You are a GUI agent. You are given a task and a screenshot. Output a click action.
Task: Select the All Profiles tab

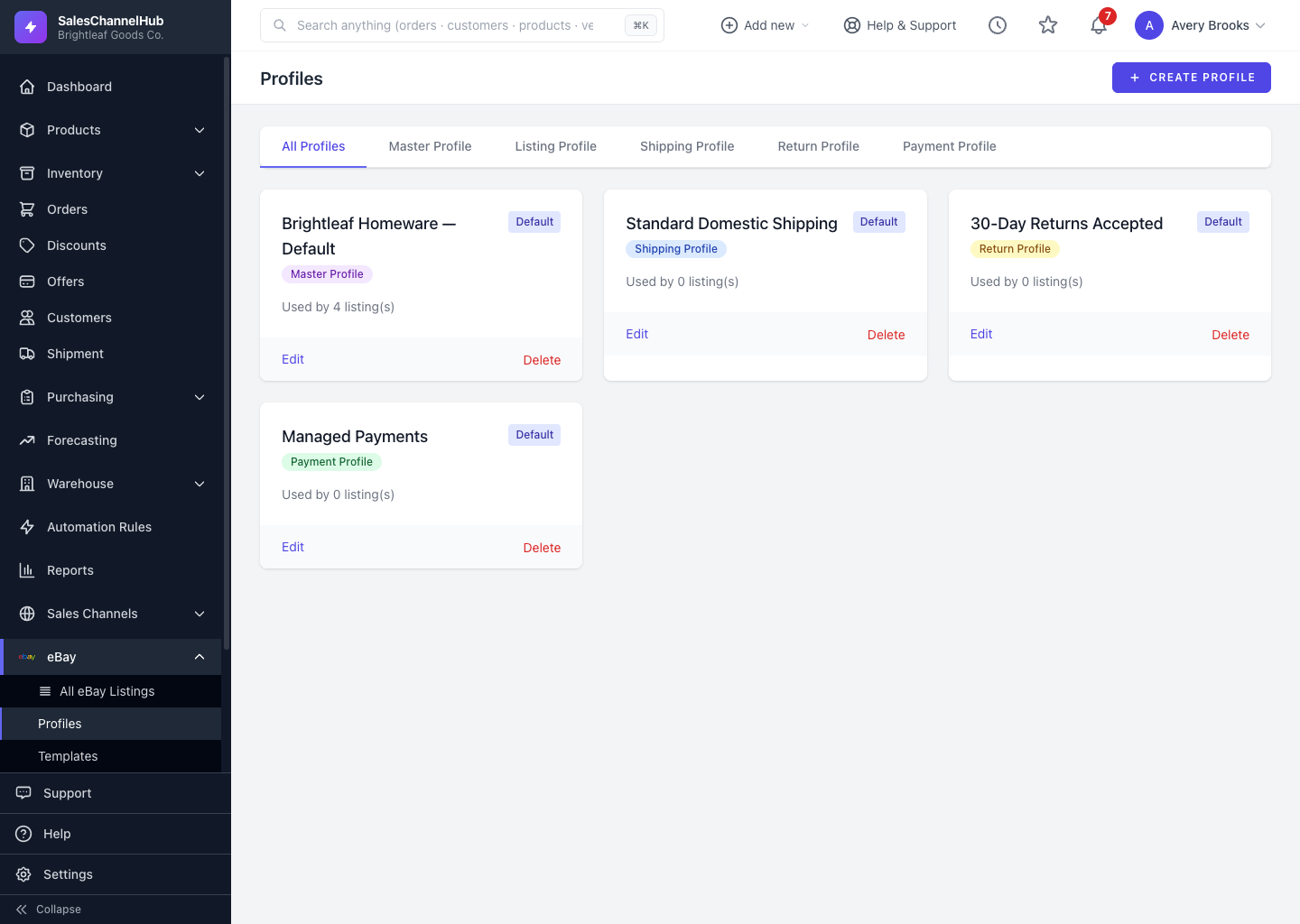[313, 146]
